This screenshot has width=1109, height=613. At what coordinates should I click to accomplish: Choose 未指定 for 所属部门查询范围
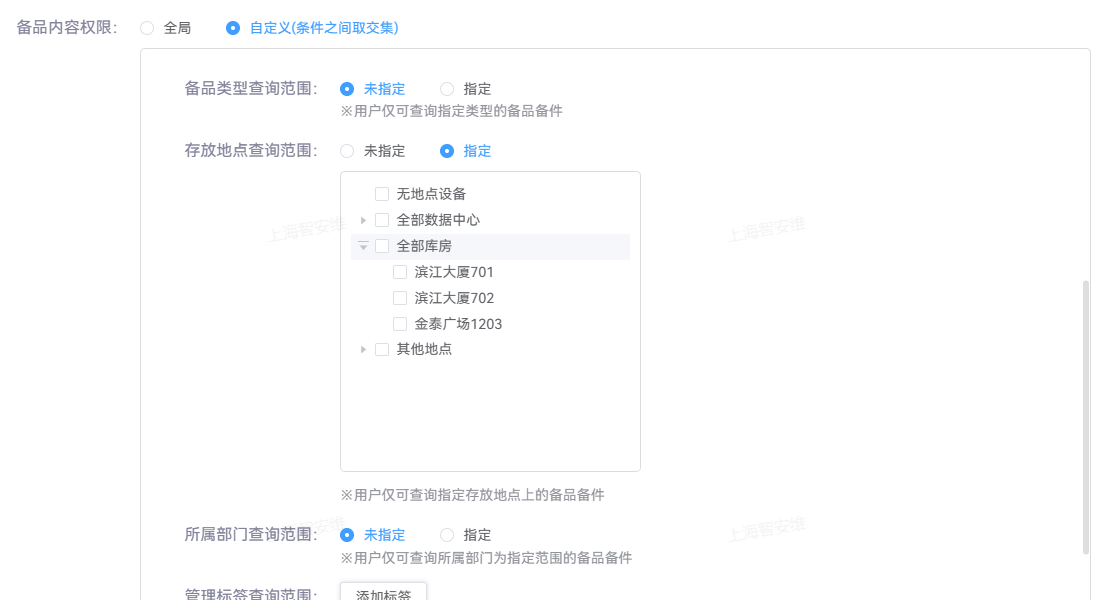(347, 535)
